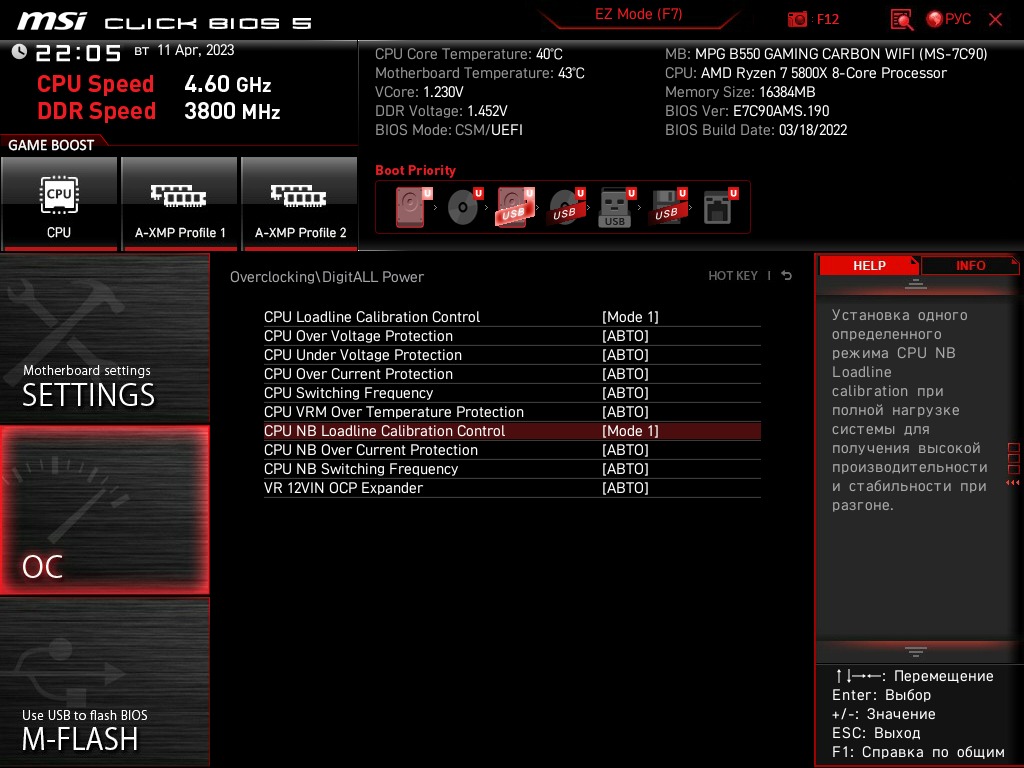Click the GAME BOOST header label
The width and height of the screenshot is (1024, 768).
(51, 145)
